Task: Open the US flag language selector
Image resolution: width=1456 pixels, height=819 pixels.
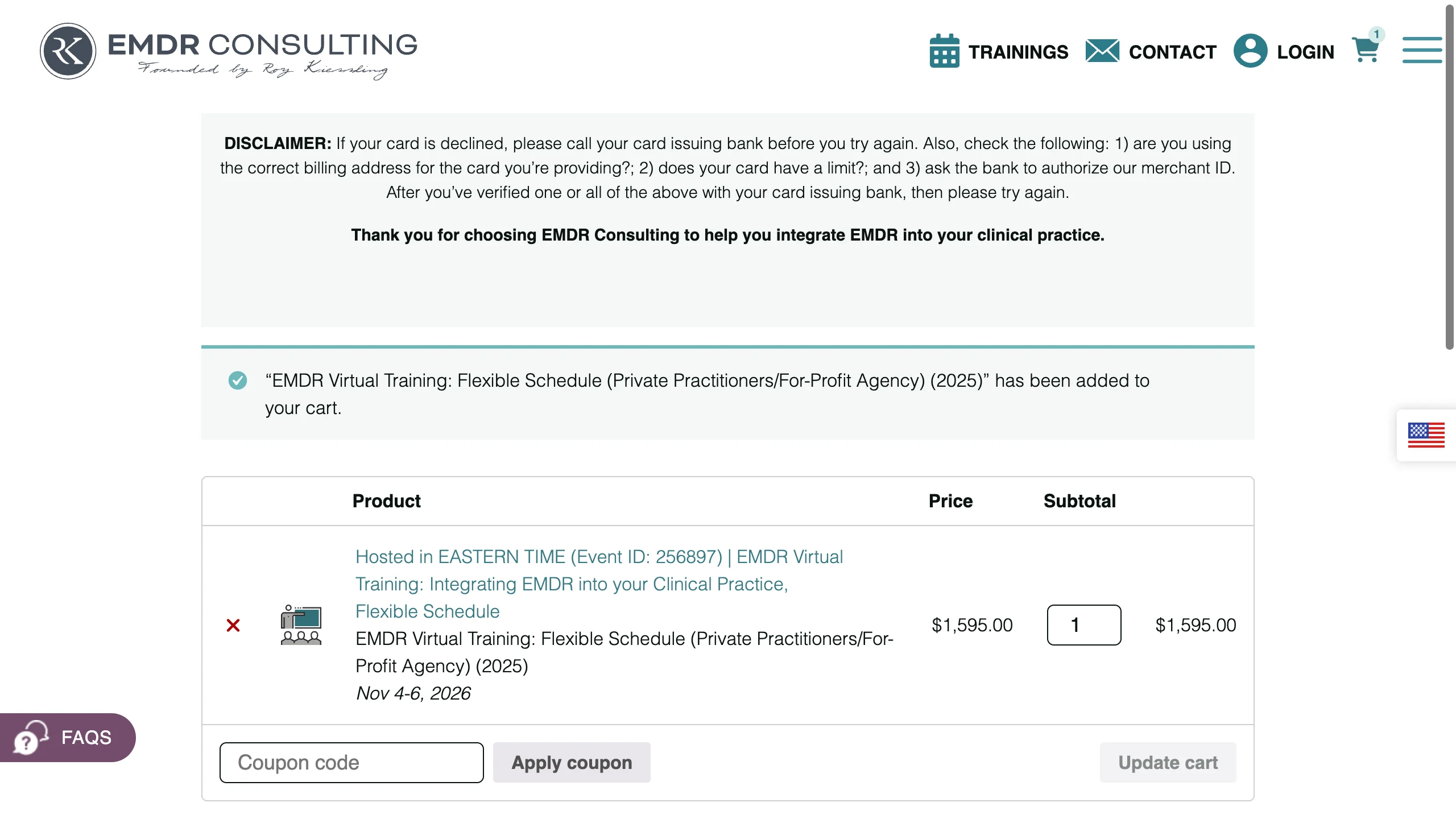Action: (1426, 435)
